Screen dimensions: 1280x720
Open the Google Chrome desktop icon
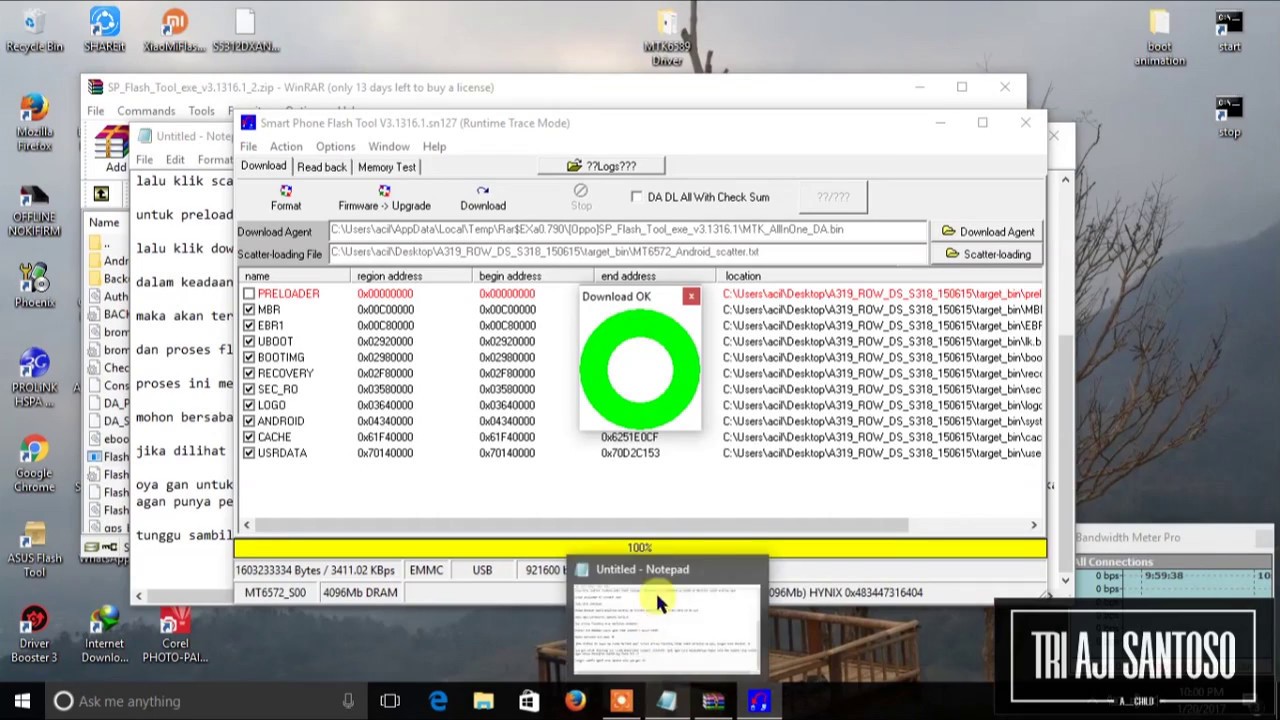33,464
